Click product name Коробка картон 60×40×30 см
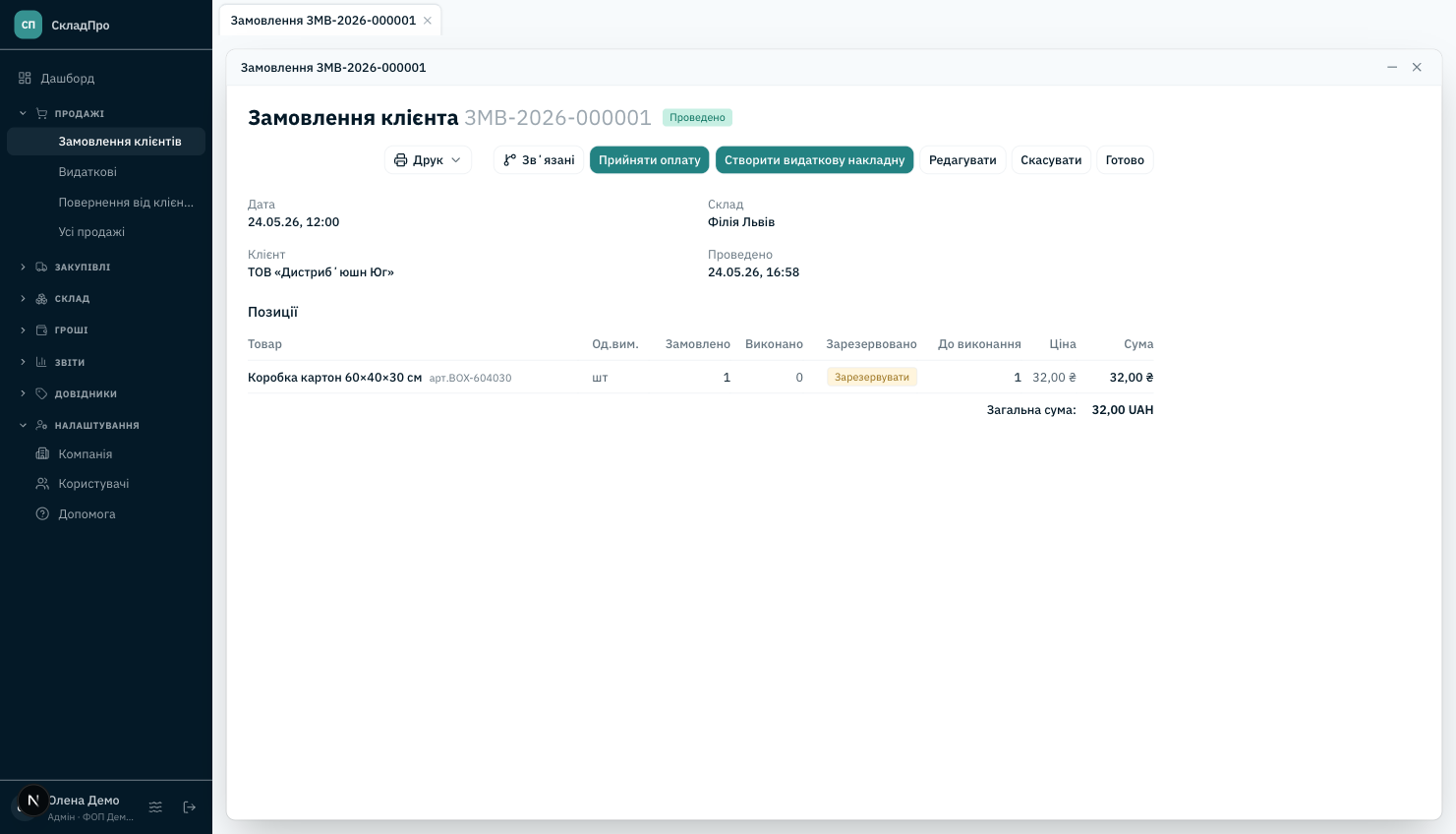This screenshot has width=1456, height=834. [334, 378]
